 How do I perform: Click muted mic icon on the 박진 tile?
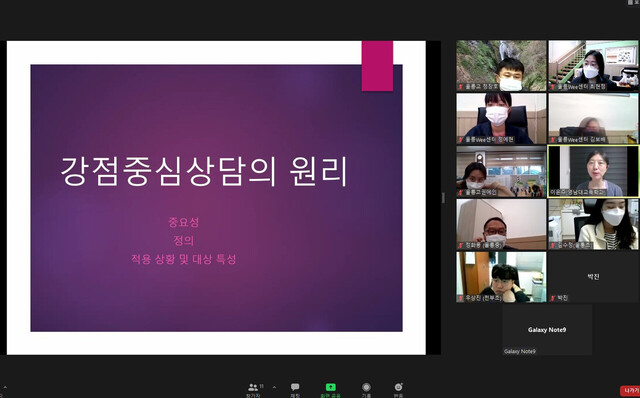553,298
